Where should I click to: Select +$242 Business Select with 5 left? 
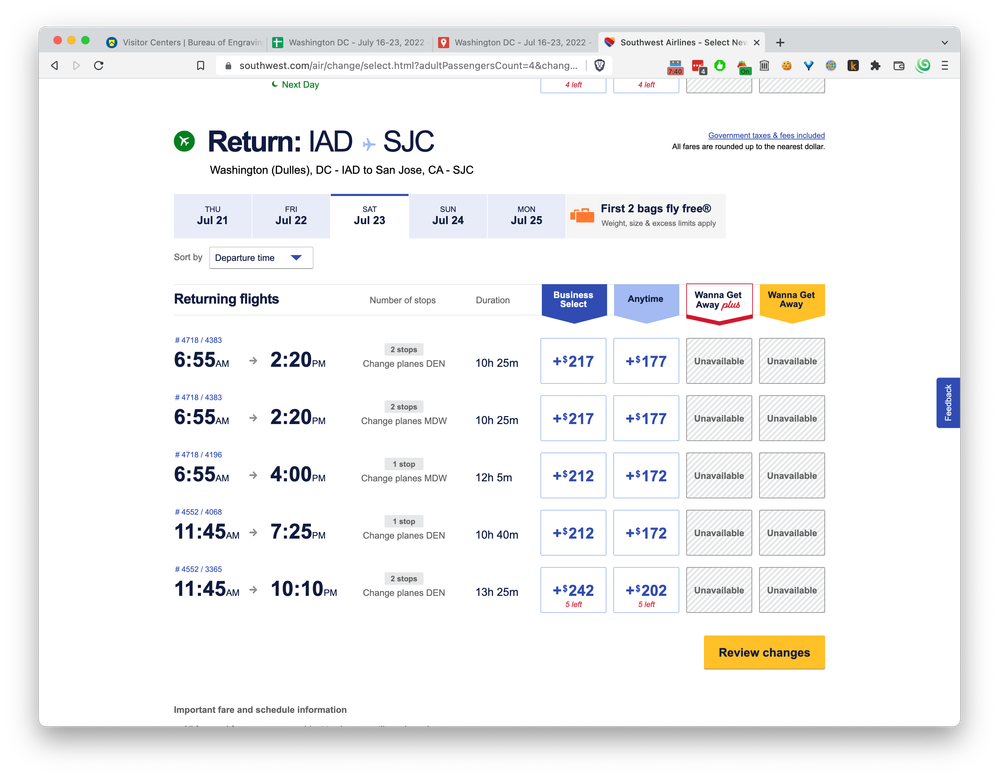(573, 591)
